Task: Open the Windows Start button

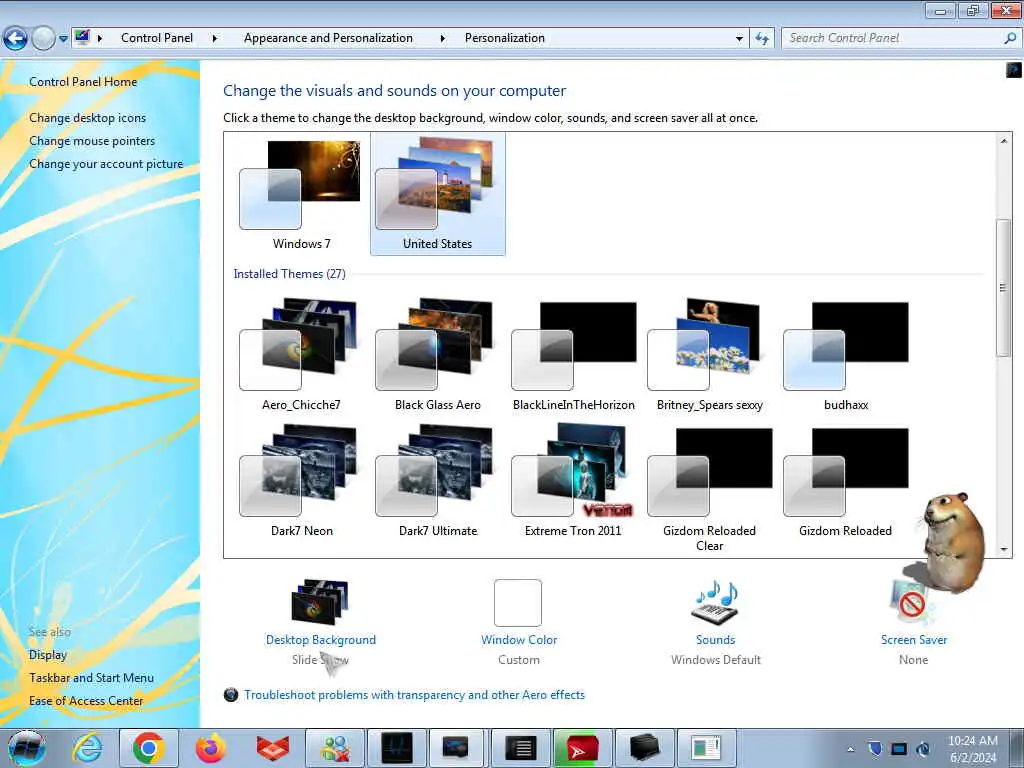Action: point(26,748)
